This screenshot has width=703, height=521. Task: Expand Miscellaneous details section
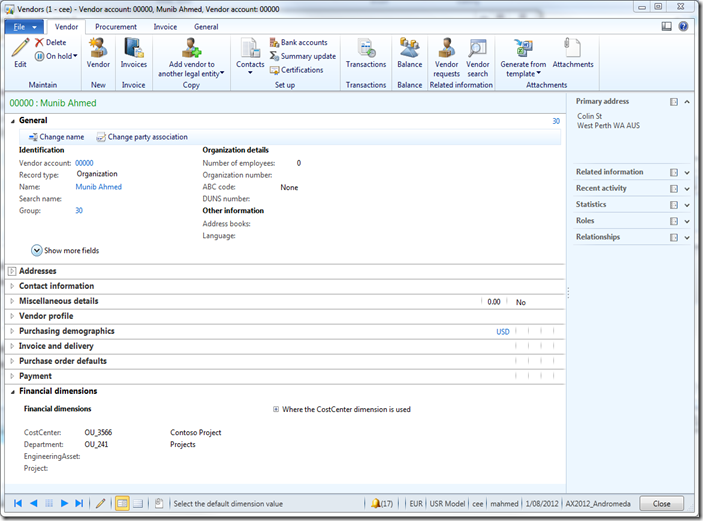(x=12, y=301)
